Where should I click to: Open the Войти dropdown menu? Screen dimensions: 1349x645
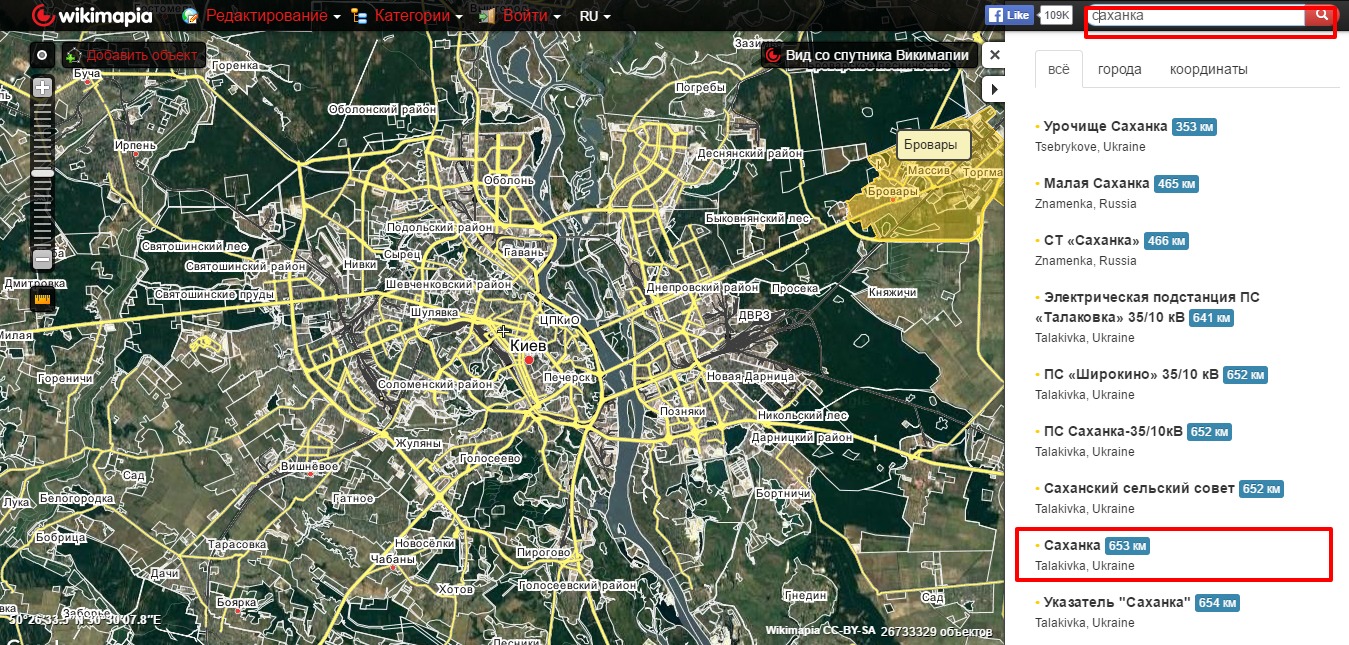click(x=531, y=16)
